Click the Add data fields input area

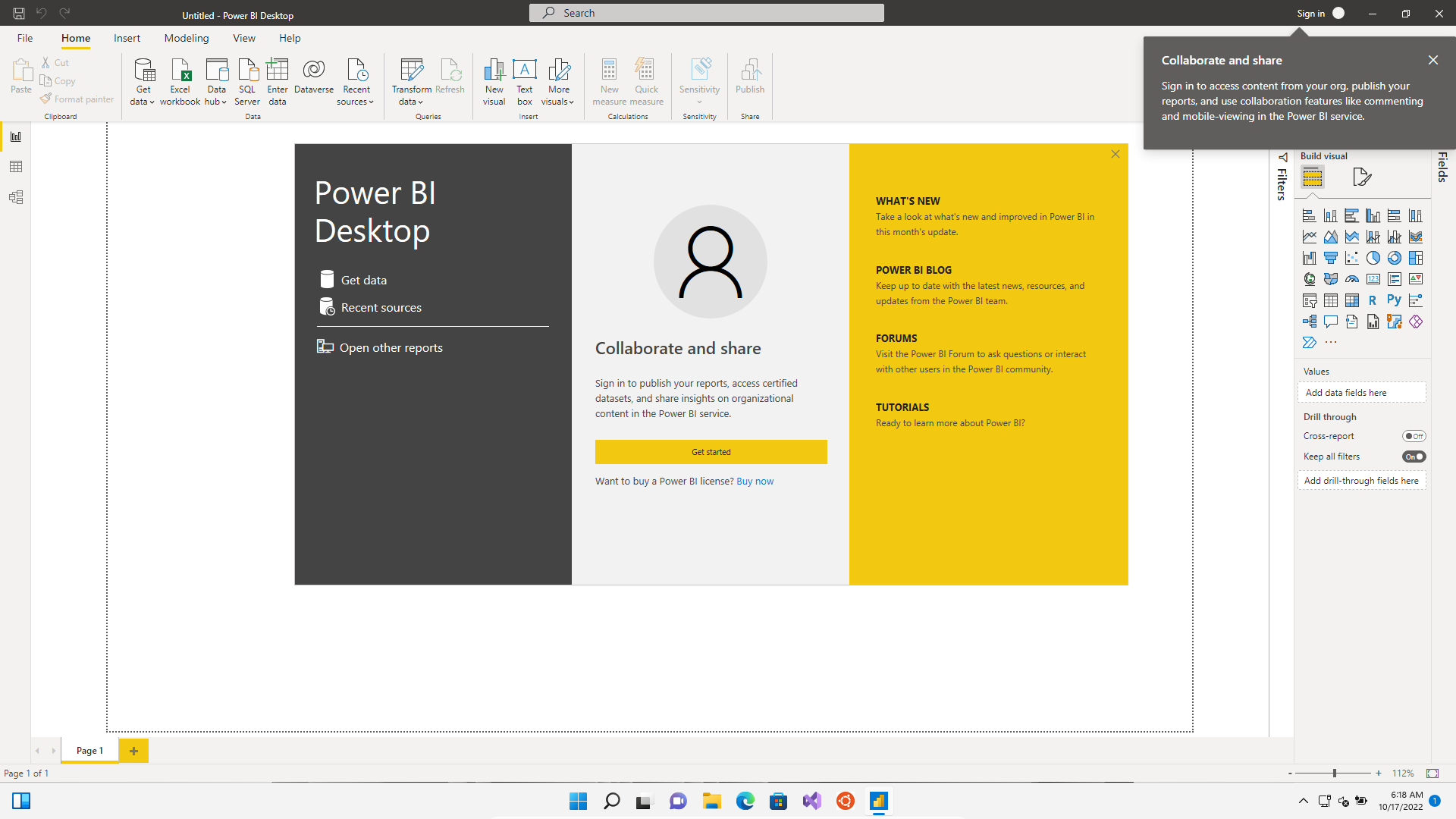point(1363,392)
